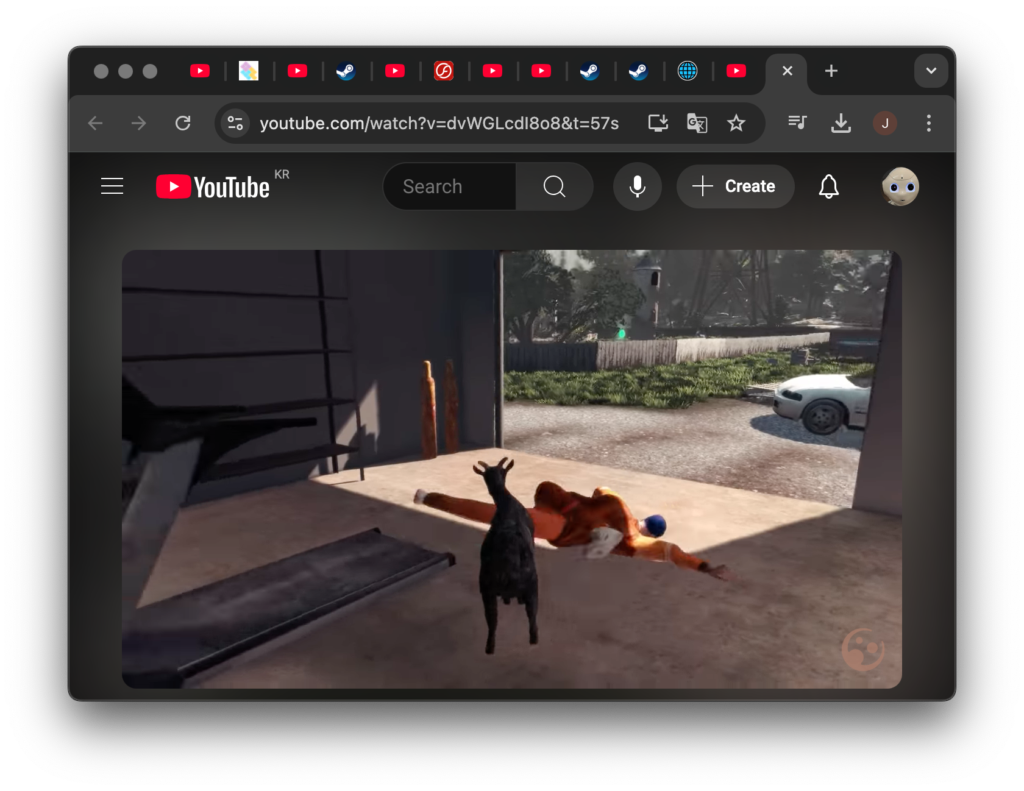Click the YouTube logo to go home

click(213, 187)
